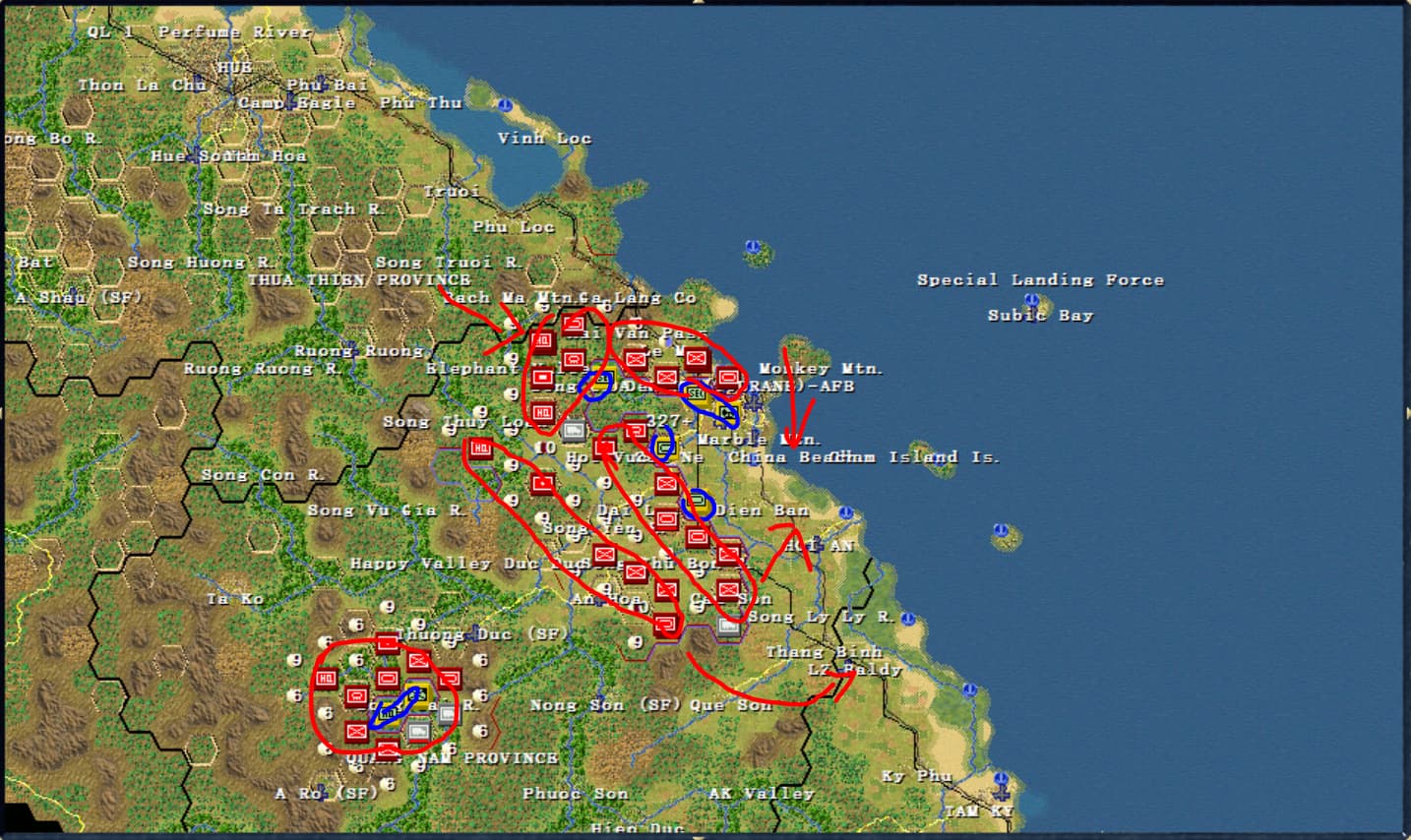Viewport: 1411px width, 840px height.
Task: Select the AK Valley label
Action: (762, 794)
